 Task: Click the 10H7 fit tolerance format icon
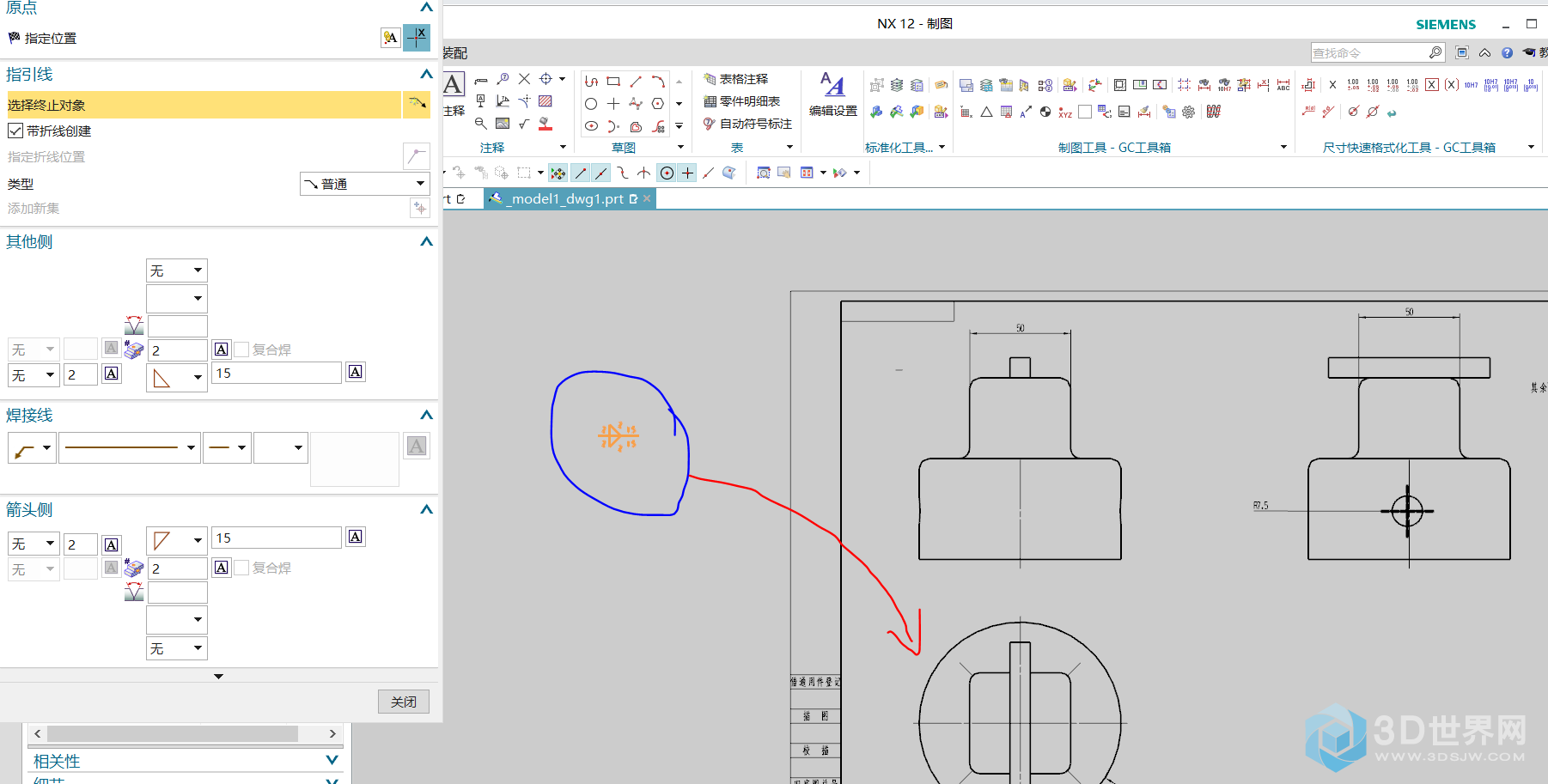click(x=1472, y=85)
